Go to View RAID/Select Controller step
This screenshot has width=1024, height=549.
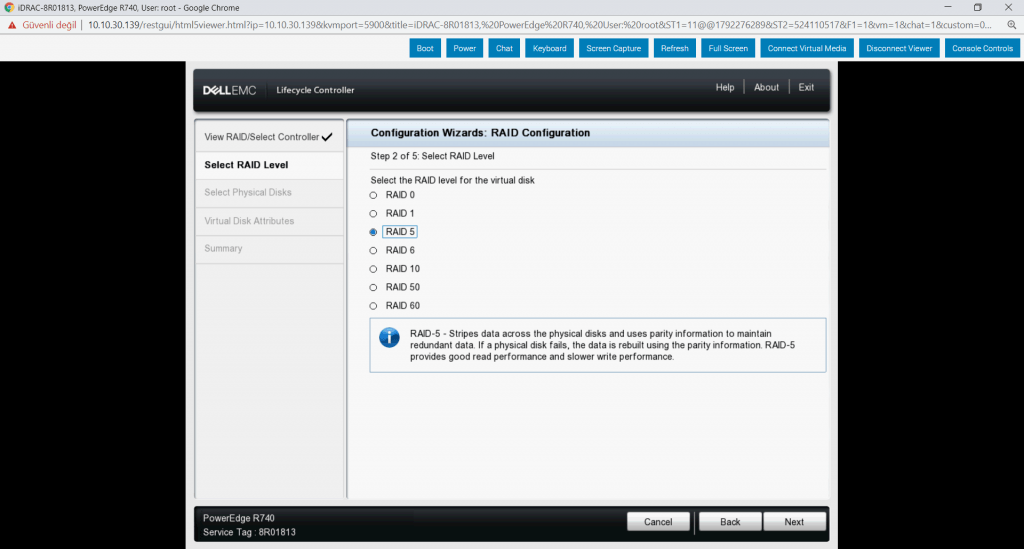click(262, 137)
